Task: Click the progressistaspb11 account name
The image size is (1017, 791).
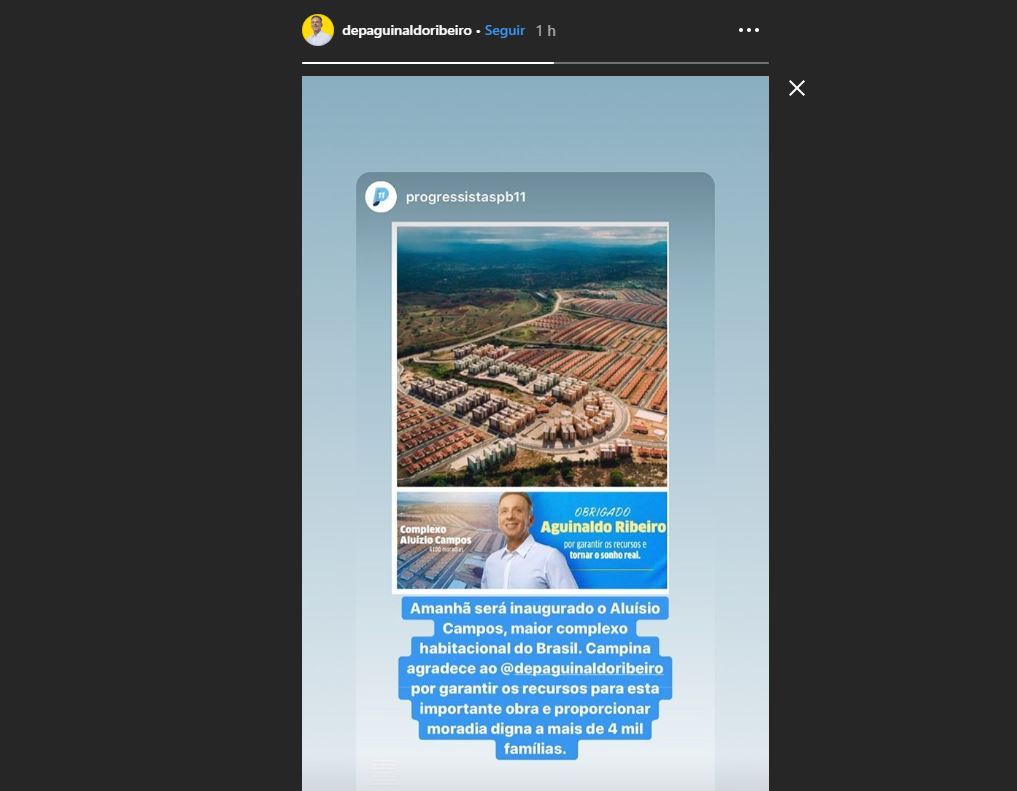Action: coord(466,196)
